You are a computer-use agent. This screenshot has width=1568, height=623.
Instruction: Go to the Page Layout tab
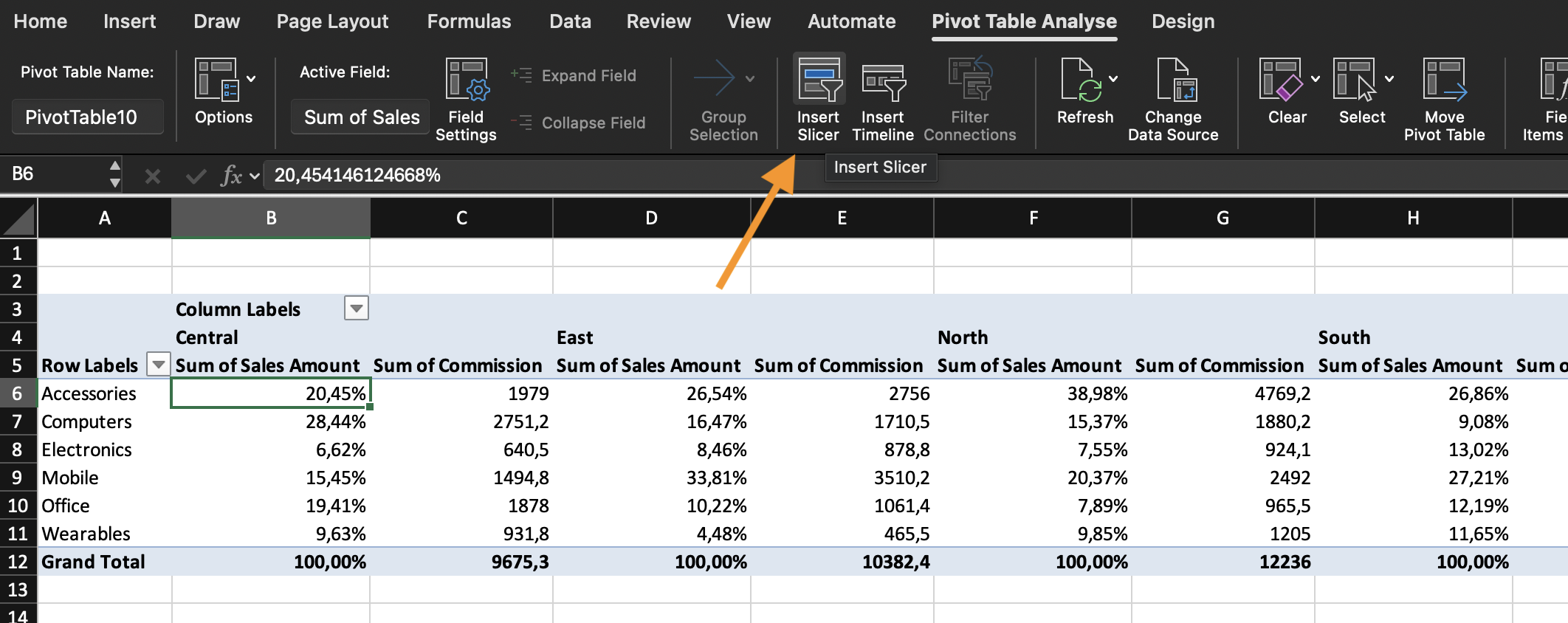pos(332,21)
